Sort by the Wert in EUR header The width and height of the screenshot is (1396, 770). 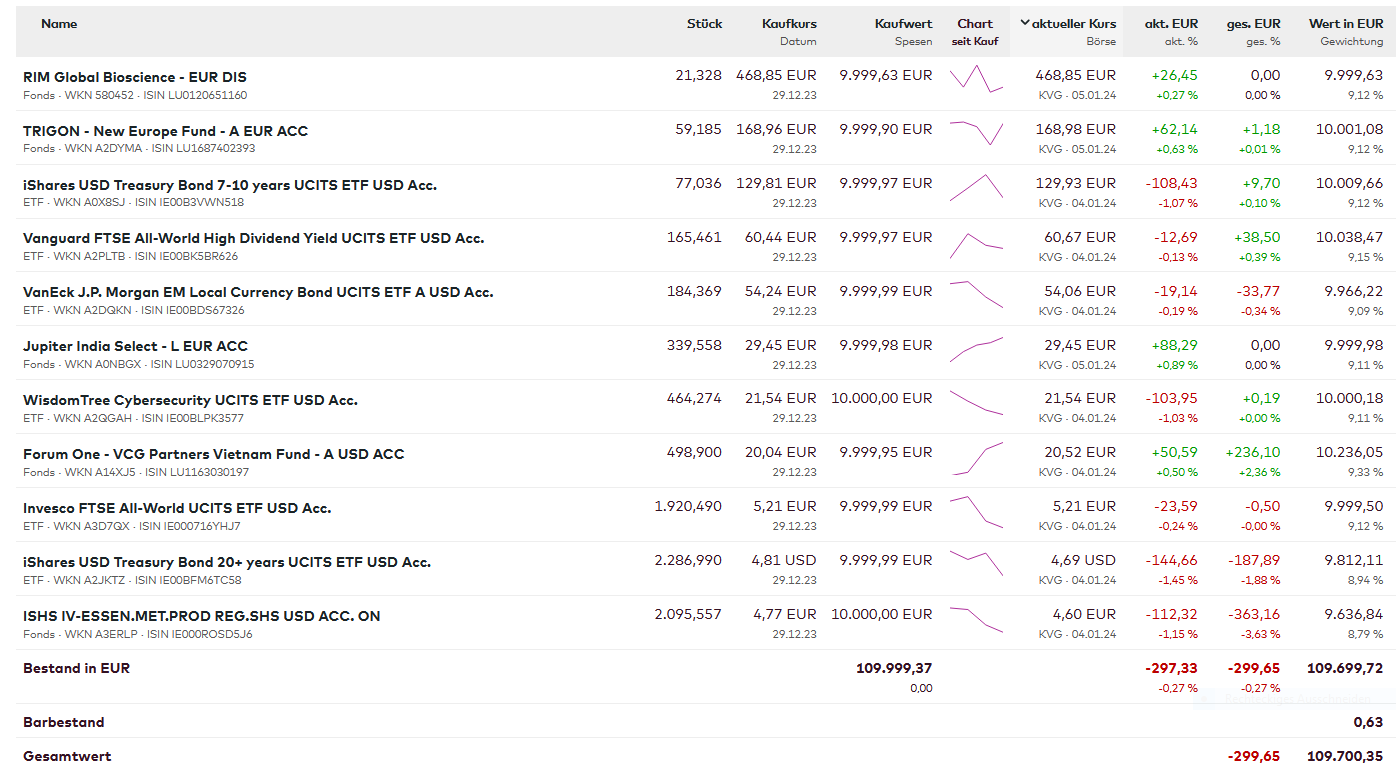click(1345, 24)
